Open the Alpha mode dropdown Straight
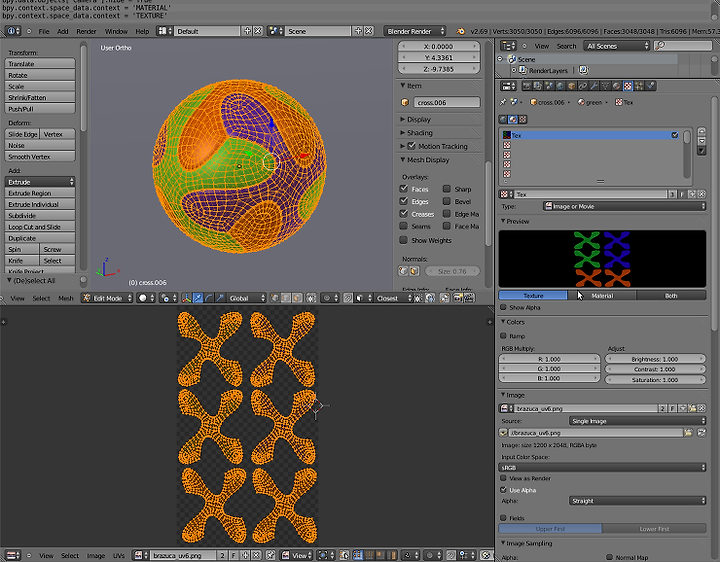The height and width of the screenshot is (562, 720). [637, 501]
